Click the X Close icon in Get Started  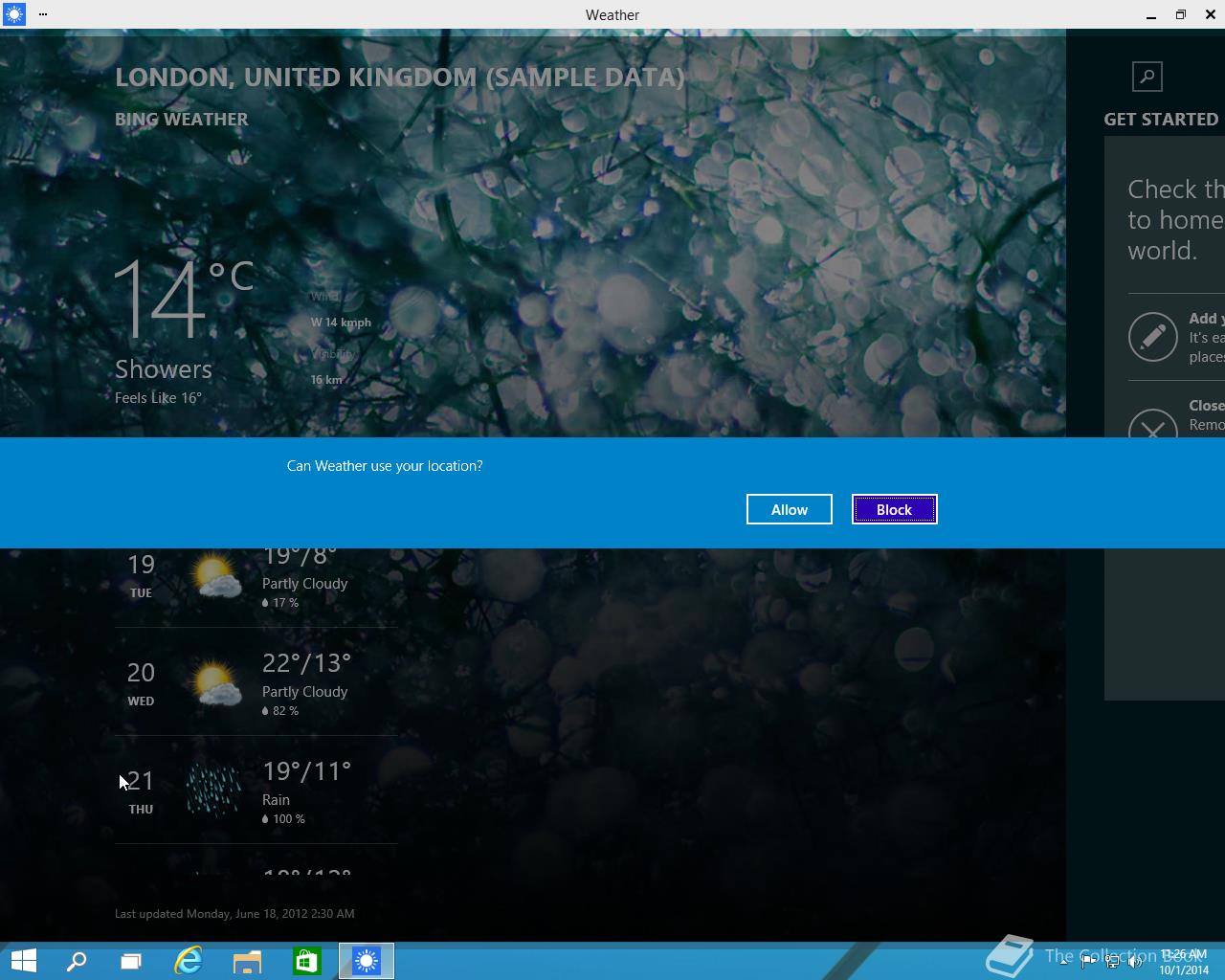1152,424
